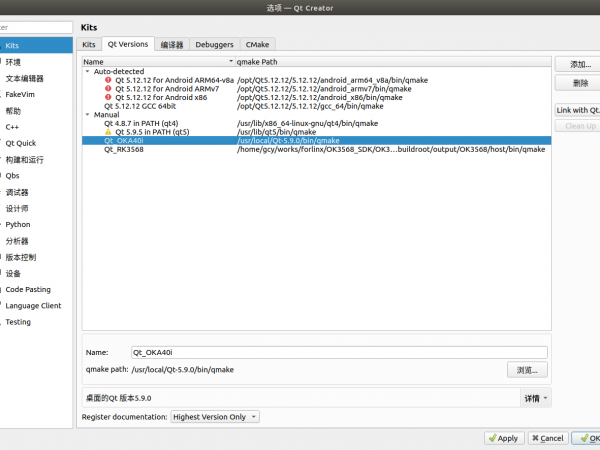Click the error icon beside Android x86

[109, 97]
